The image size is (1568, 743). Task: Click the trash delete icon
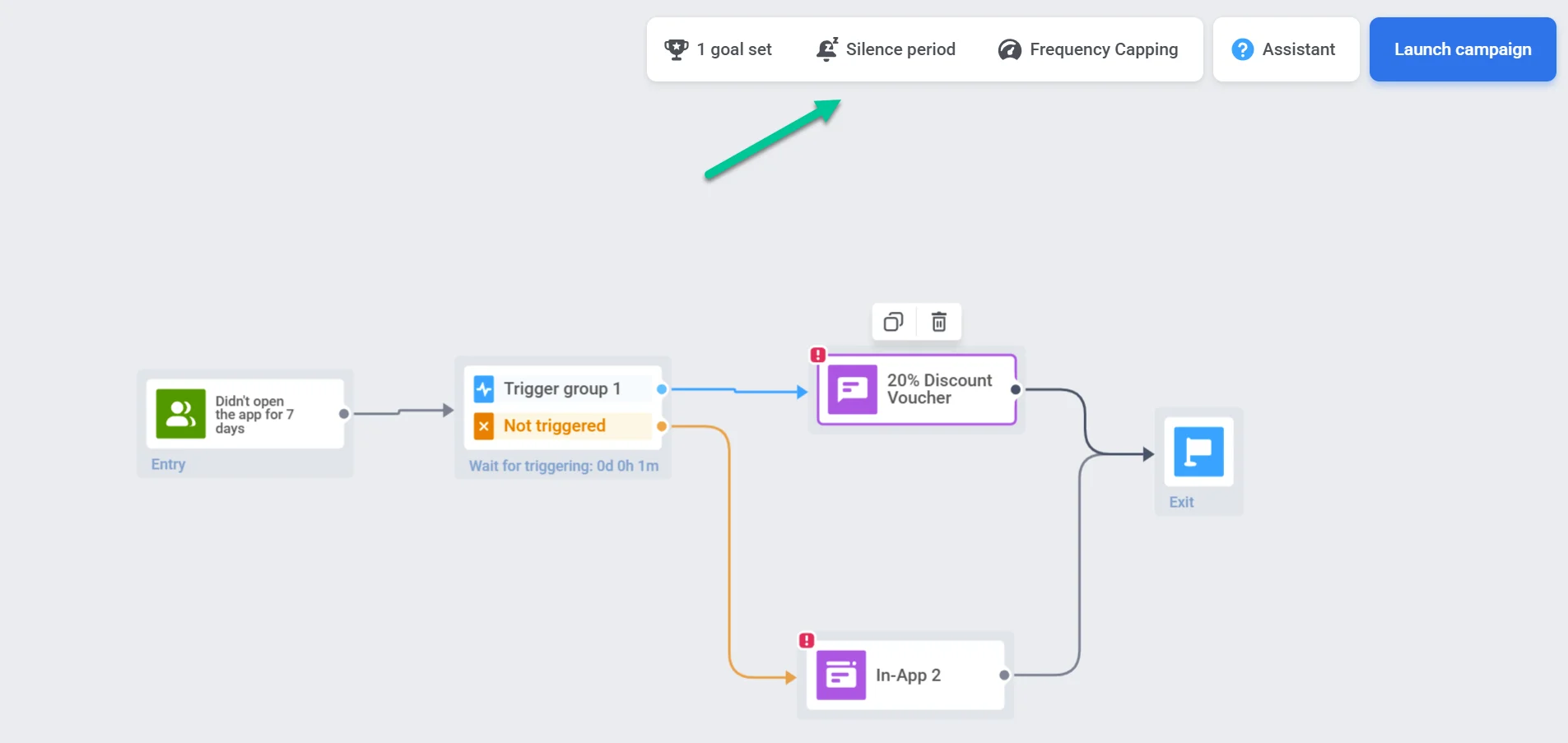point(938,322)
